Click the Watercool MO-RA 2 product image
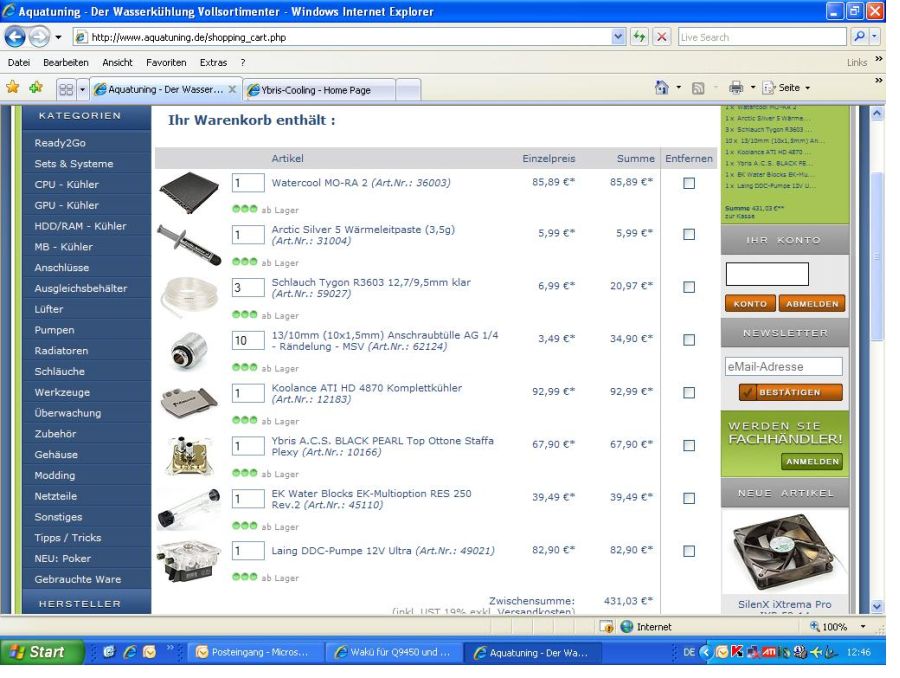Image resolution: width=900 pixels, height=678 pixels. [189, 192]
